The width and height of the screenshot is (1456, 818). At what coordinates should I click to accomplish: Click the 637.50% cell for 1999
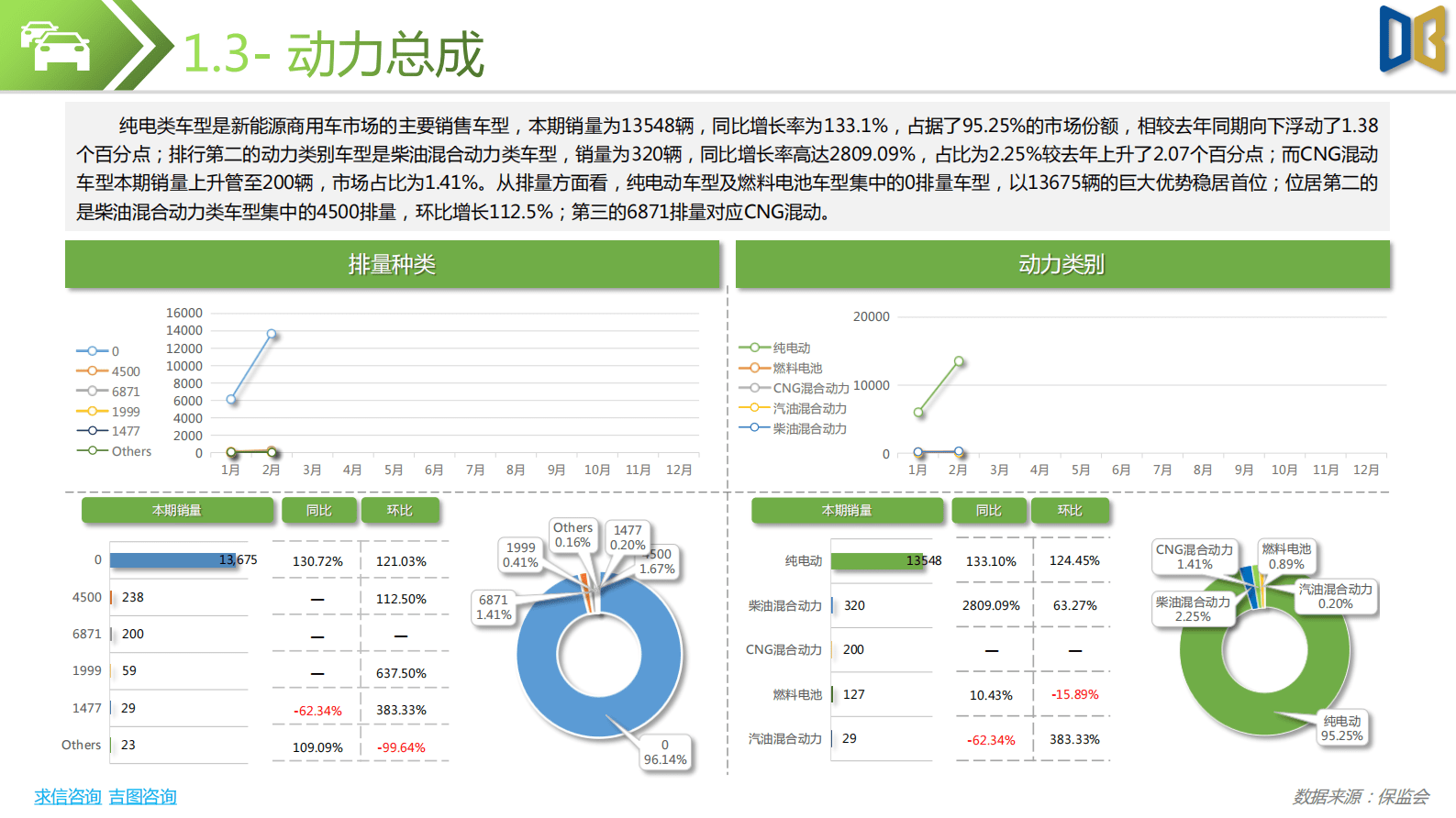coord(401,673)
